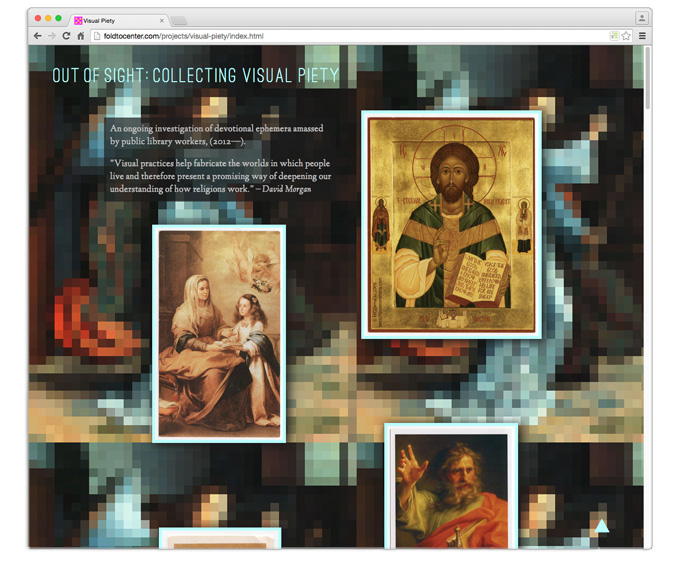Maximize the window with the green button

pyautogui.click(x=59, y=18)
